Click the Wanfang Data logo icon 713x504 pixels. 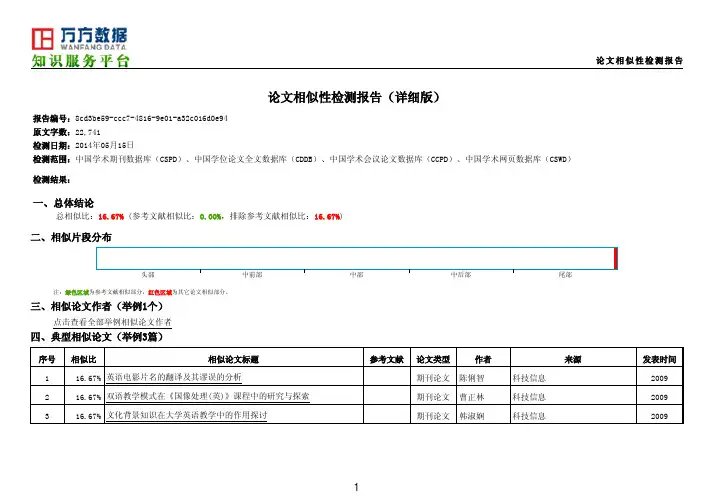click(42, 39)
